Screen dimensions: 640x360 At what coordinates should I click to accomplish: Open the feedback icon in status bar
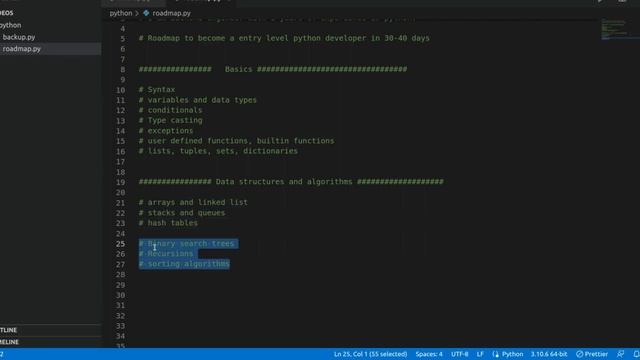(620, 354)
